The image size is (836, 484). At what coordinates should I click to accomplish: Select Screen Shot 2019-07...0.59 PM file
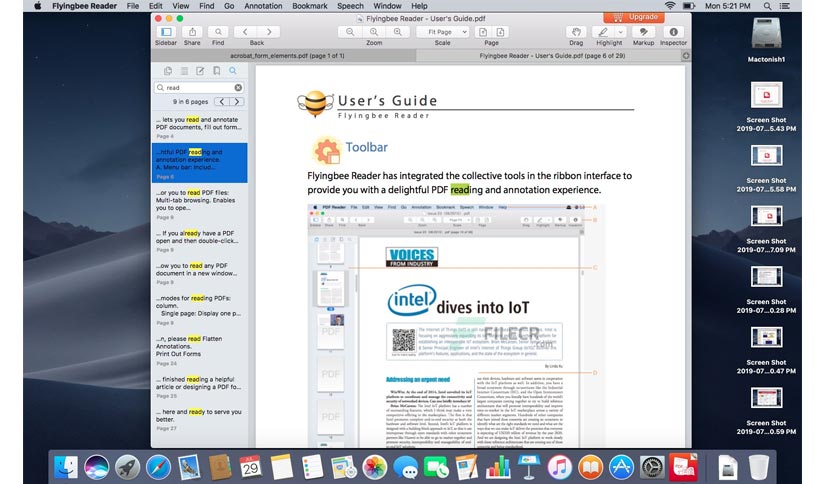point(766,410)
